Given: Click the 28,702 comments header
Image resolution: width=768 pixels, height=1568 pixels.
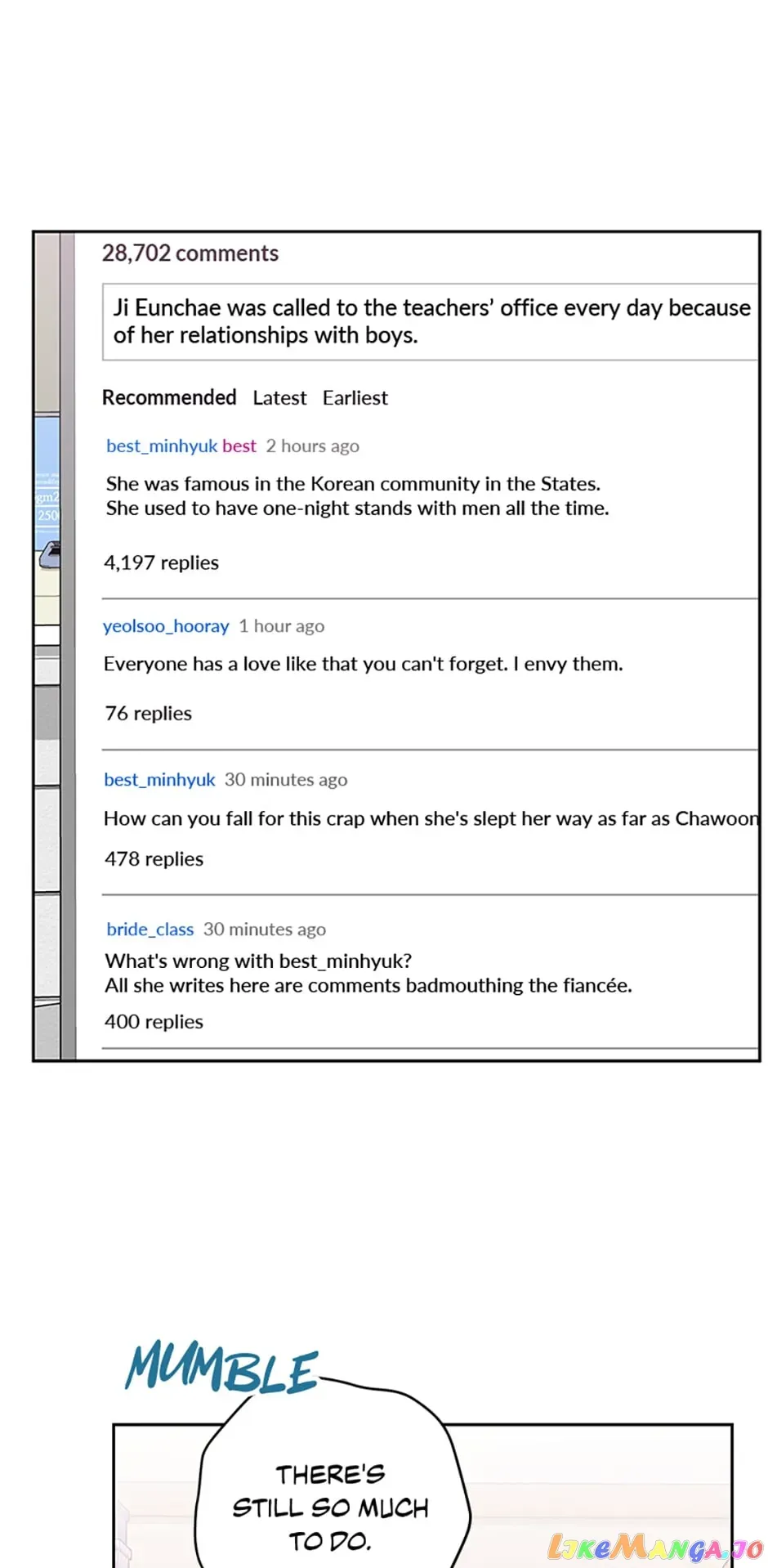Looking at the screenshot, I should pos(190,253).
